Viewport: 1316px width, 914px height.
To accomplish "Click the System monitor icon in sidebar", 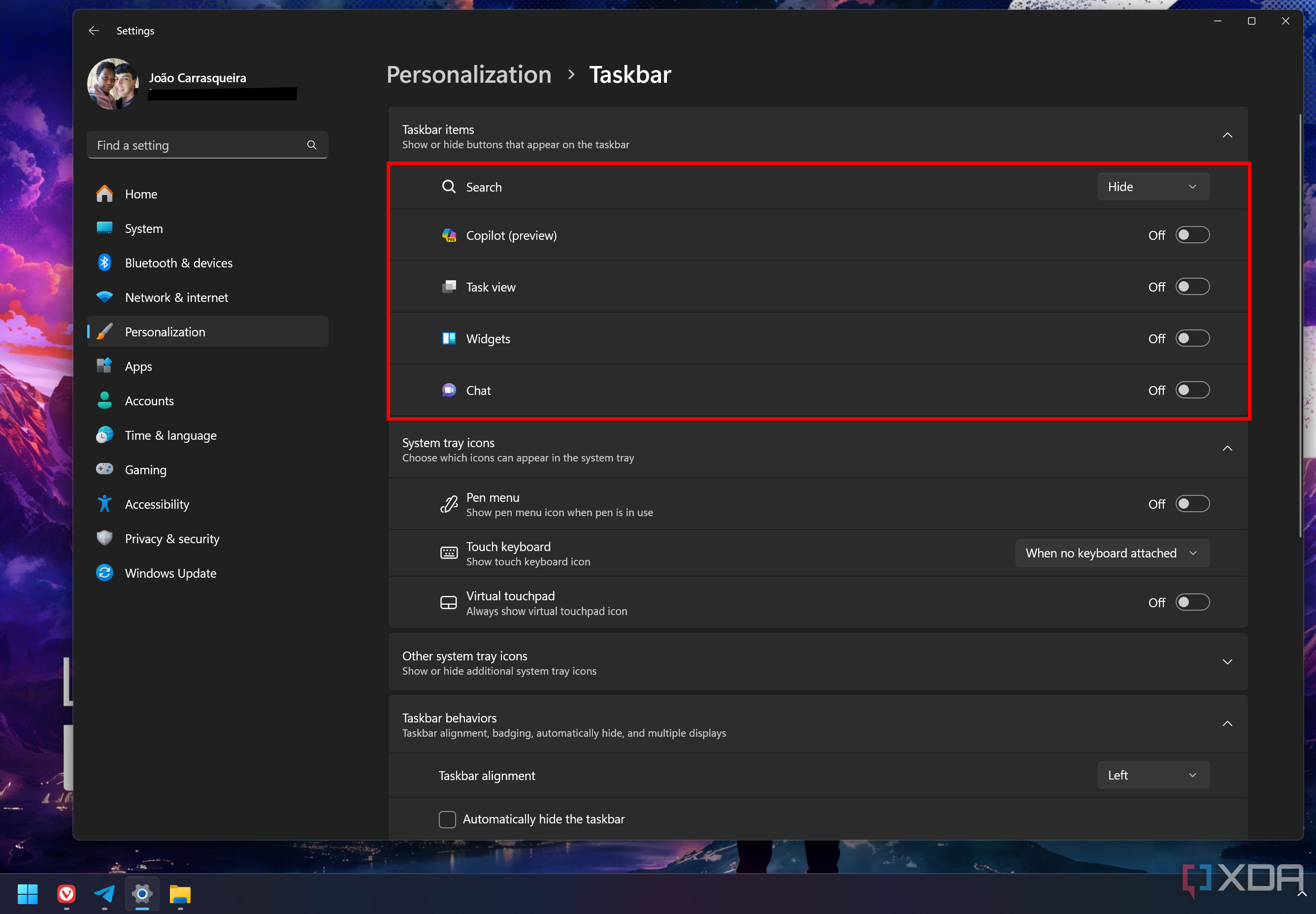I will click(x=104, y=228).
